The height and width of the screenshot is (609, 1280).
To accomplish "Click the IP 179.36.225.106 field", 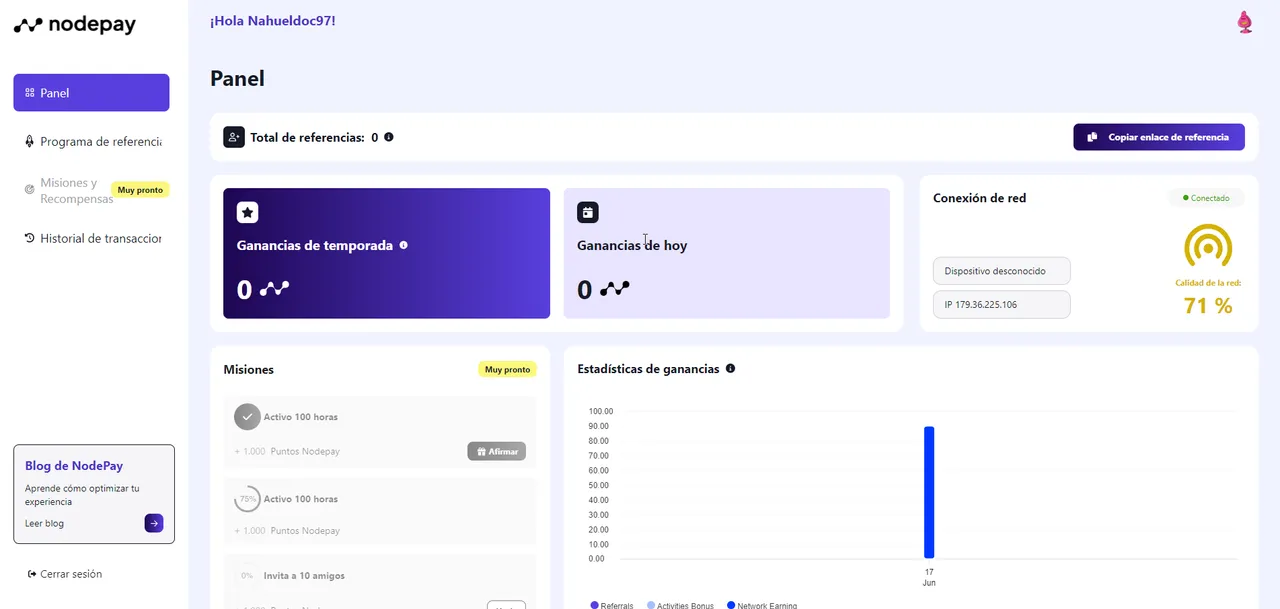I will pyautogui.click(x=1002, y=305).
